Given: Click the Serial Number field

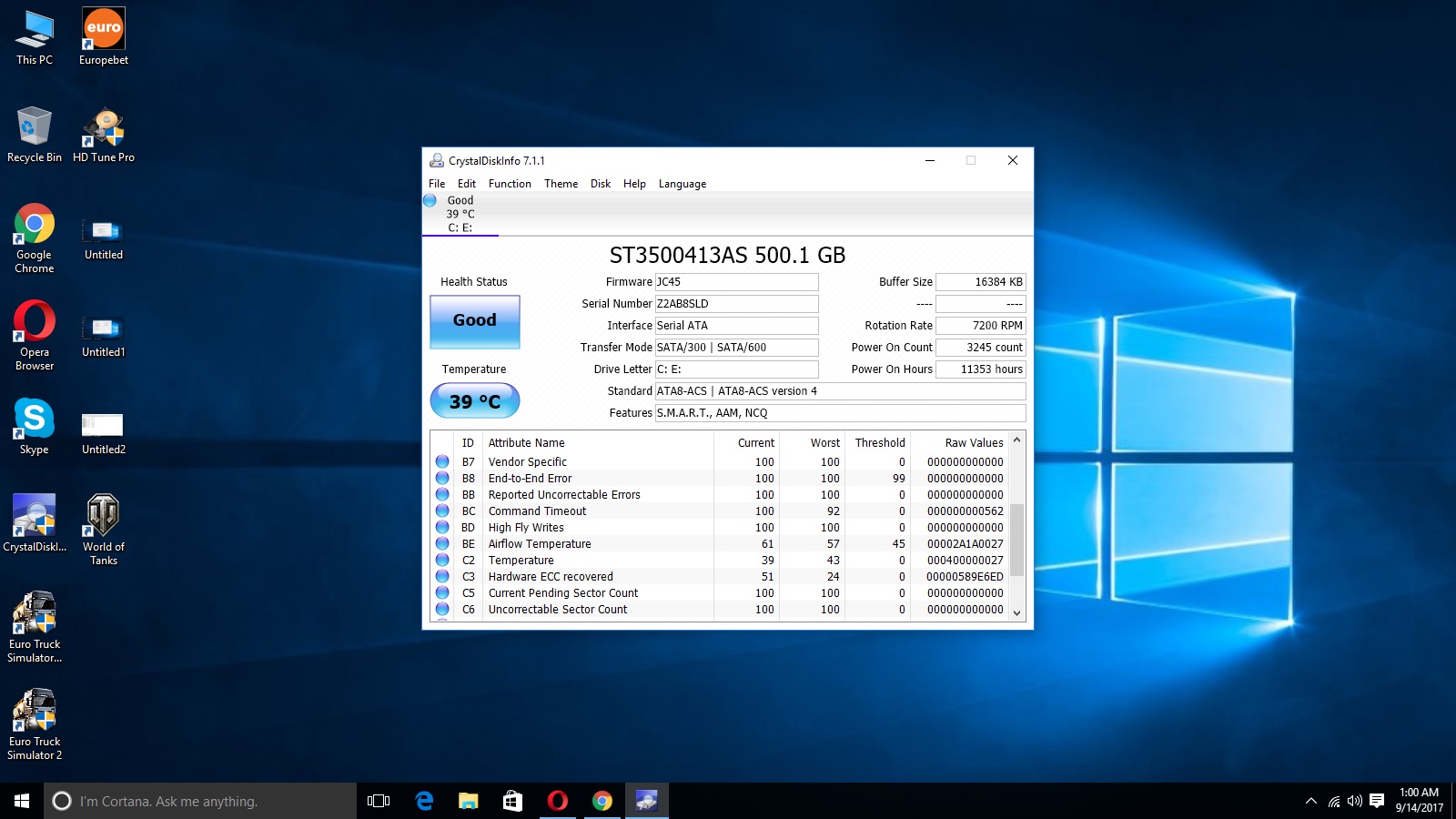Looking at the screenshot, I should (736, 304).
